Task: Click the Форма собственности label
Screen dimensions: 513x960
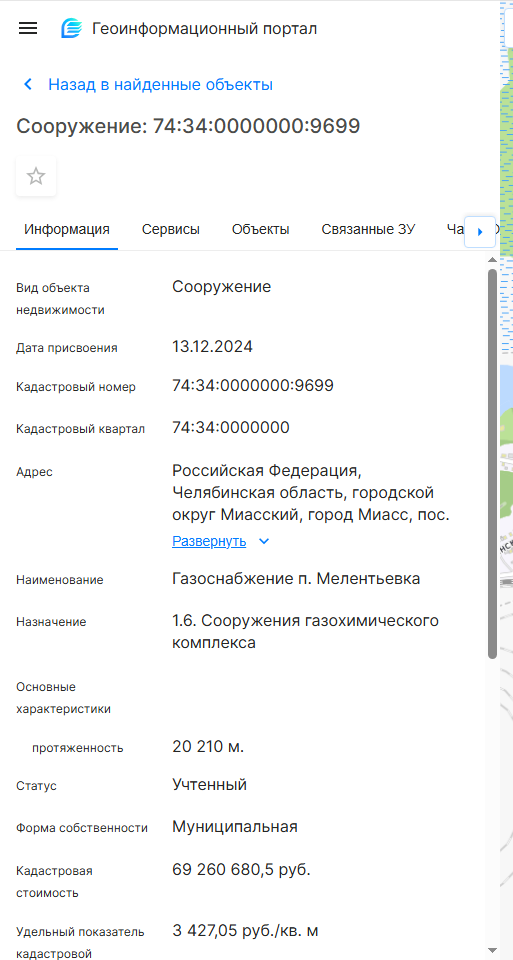Action: coord(82,828)
